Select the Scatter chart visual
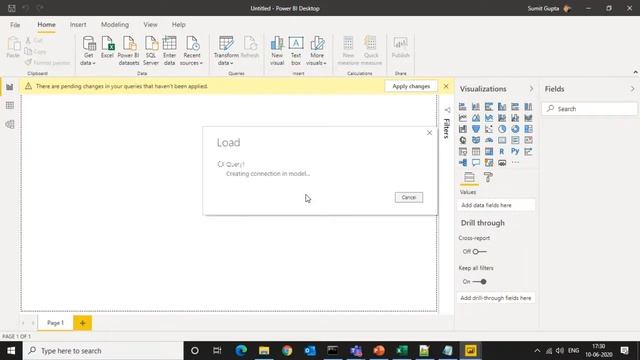640x360 pixels. point(489,129)
